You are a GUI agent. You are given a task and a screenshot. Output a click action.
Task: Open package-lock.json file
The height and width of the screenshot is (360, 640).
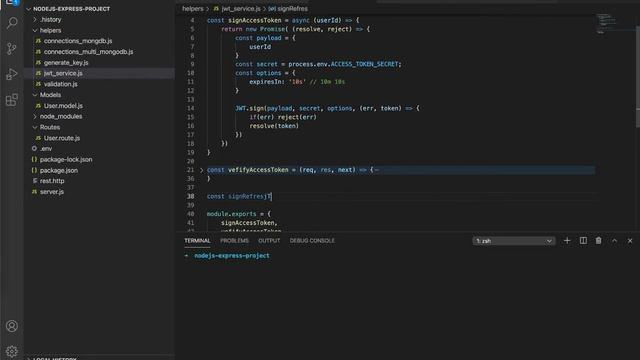(66, 160)
